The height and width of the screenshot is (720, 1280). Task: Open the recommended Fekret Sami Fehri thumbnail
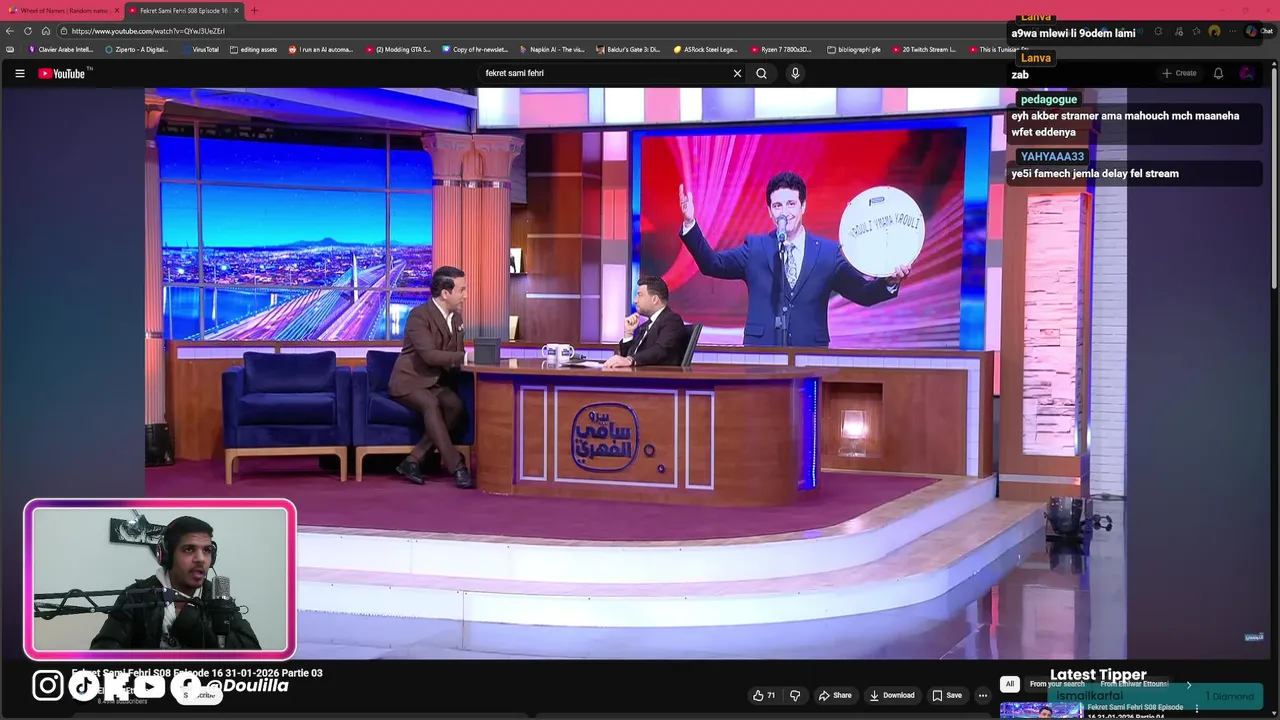[1041, 710]
